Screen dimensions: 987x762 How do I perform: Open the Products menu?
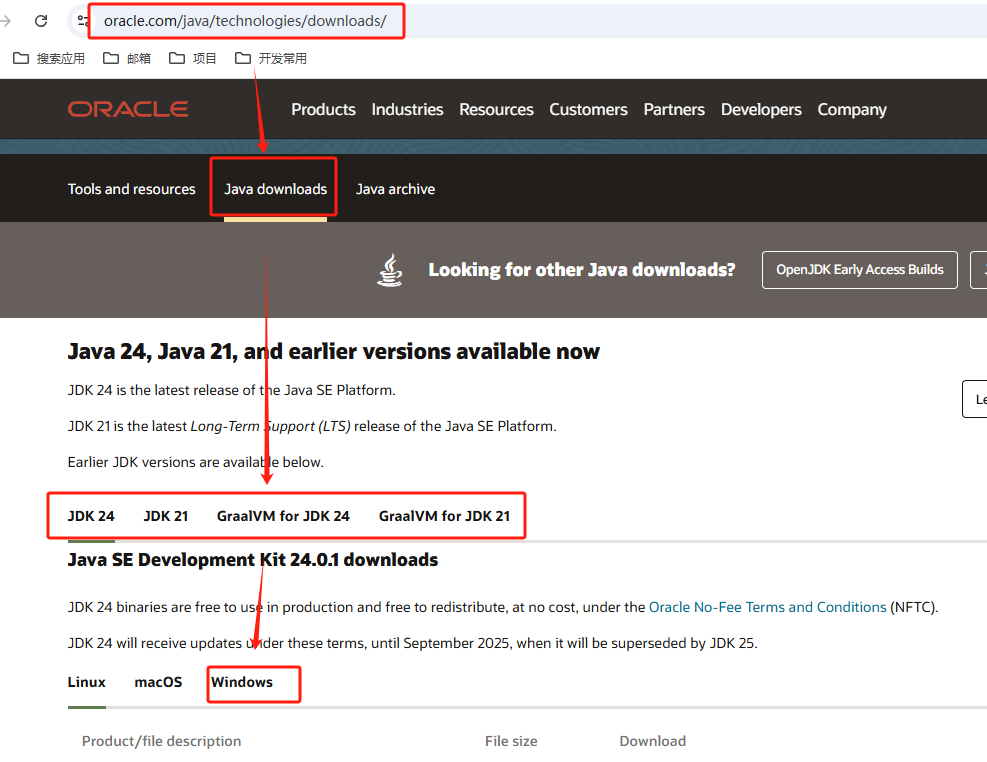point(323,109)
